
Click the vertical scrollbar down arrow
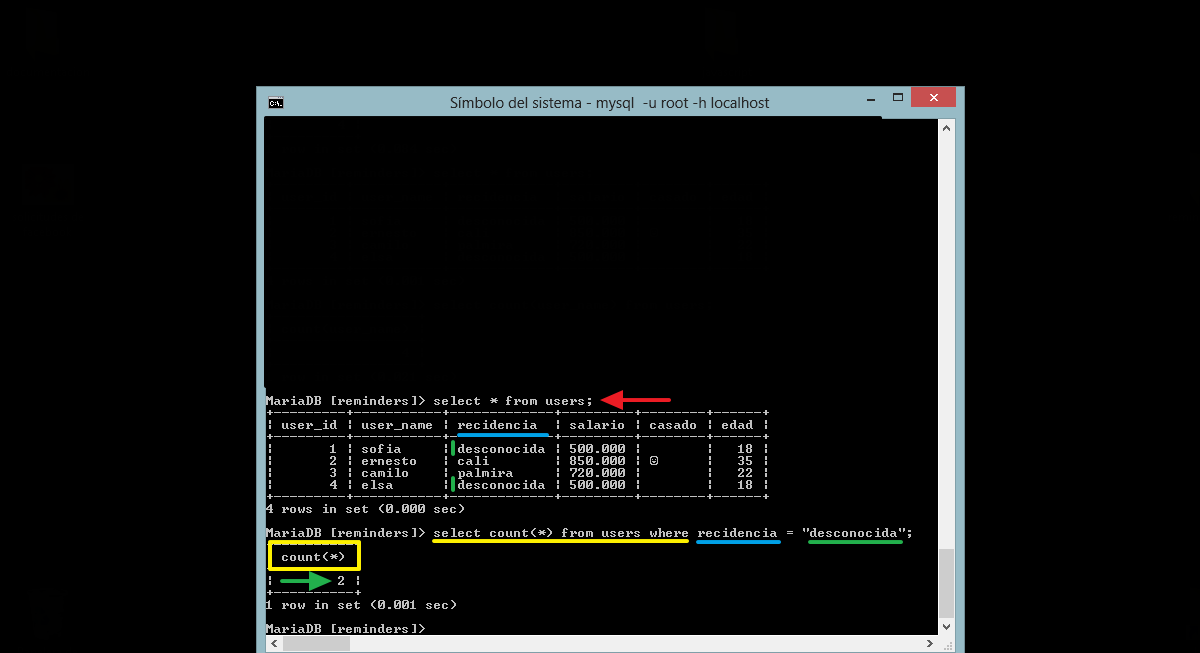pos(946,626)
